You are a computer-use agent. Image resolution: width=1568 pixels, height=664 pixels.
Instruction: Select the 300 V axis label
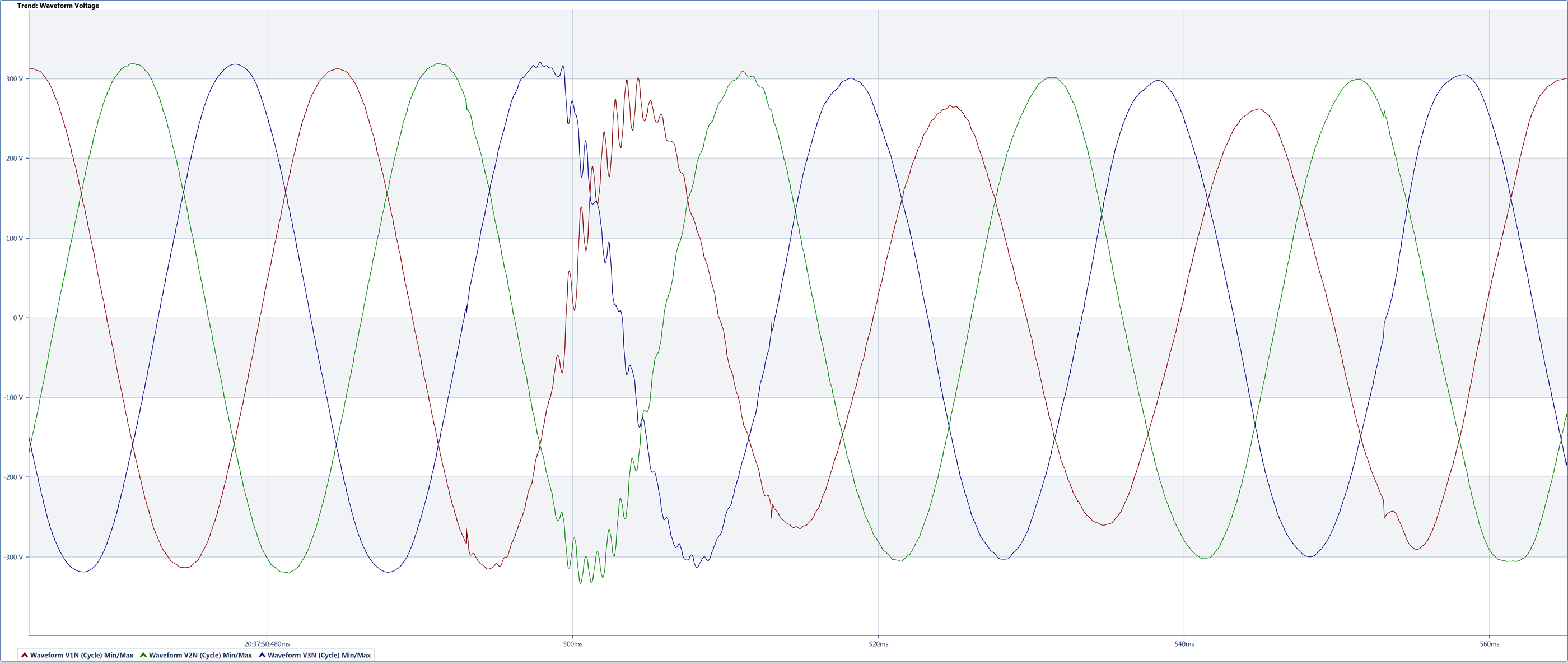pyautogui.click(x=15, y=79)
